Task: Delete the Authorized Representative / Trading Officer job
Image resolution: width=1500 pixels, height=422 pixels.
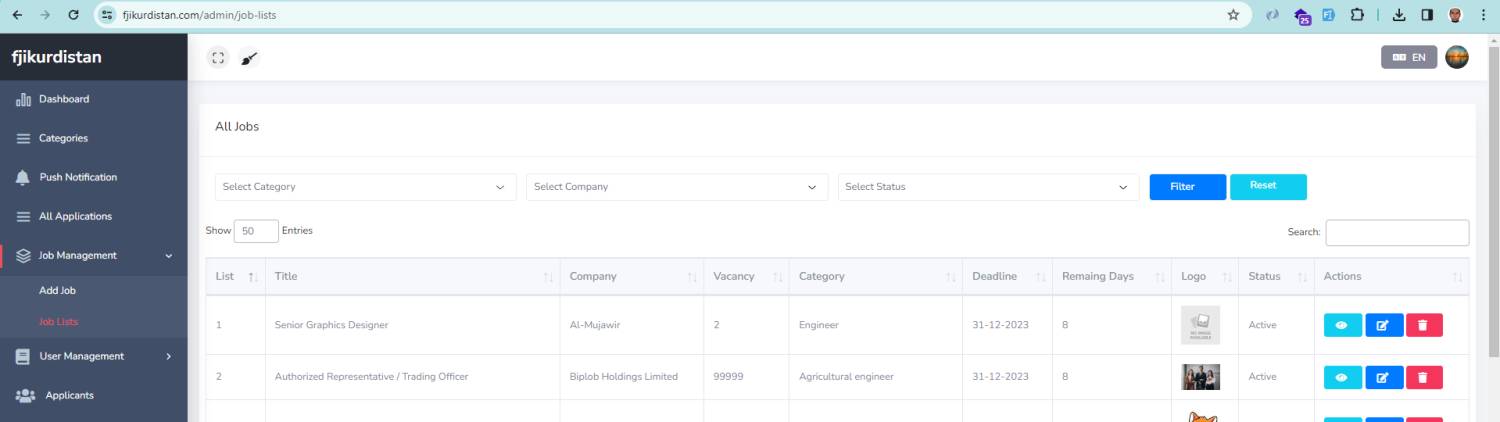Action: tap(1424, 377)
